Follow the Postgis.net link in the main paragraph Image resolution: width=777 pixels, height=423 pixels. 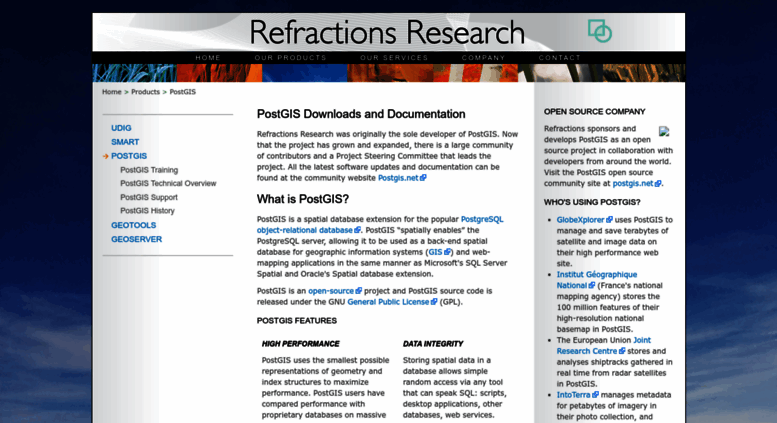click(x=398, y=178)
